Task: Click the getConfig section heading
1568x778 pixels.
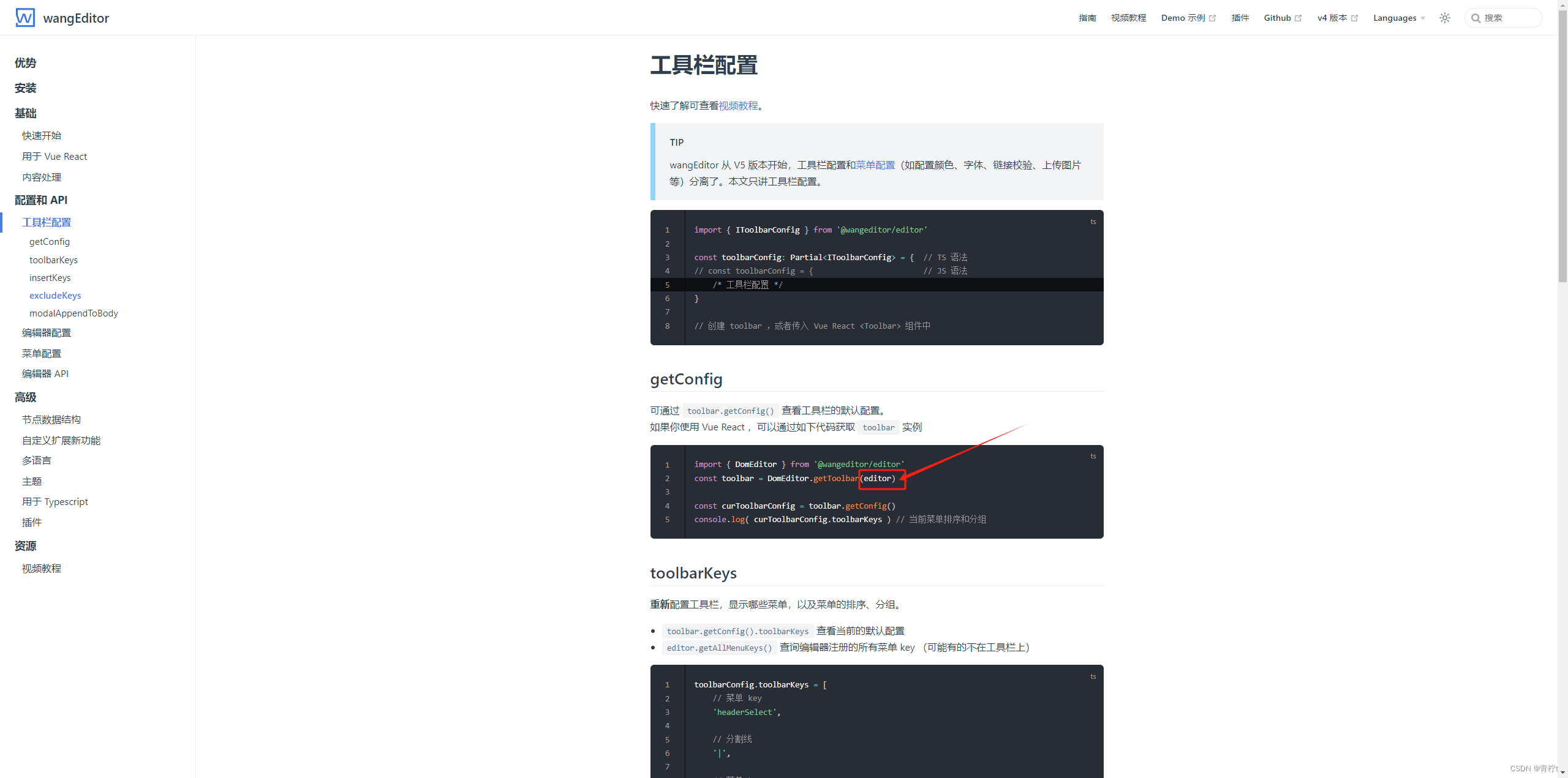Action: click(686, 379)
